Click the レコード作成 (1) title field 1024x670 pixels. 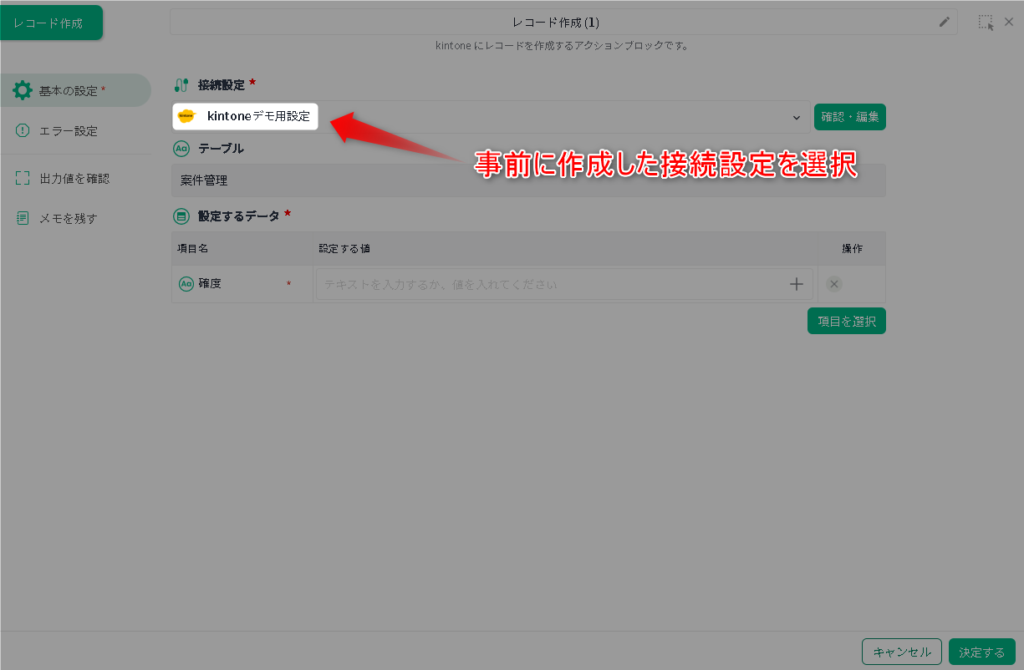coord(564,22)
